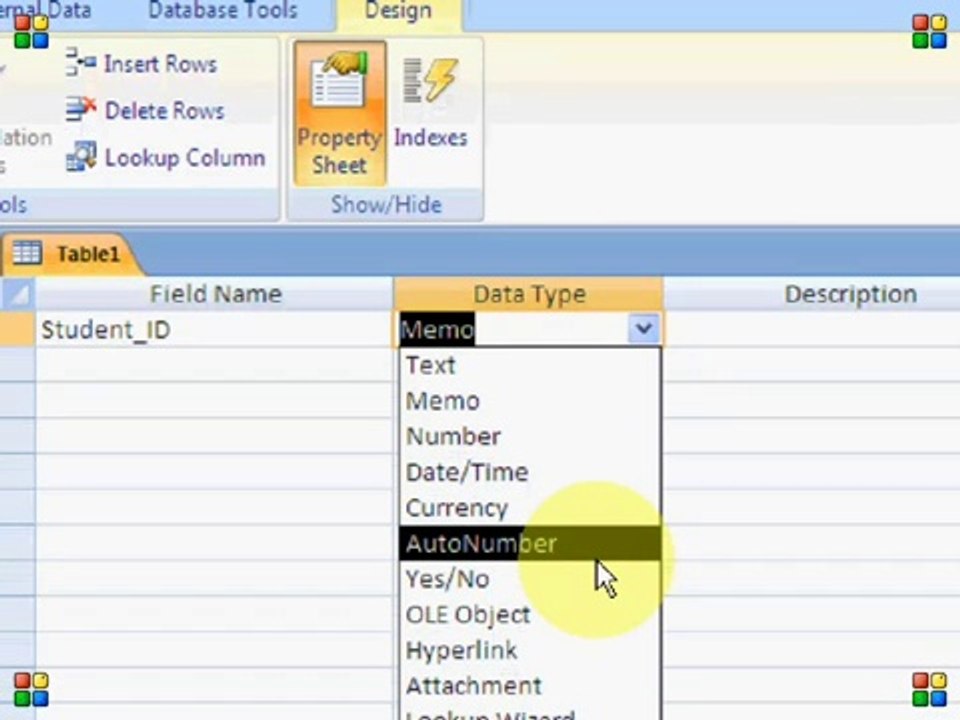Click the Student_ID field name cell

pyautogui.click(x=214, y=329)
